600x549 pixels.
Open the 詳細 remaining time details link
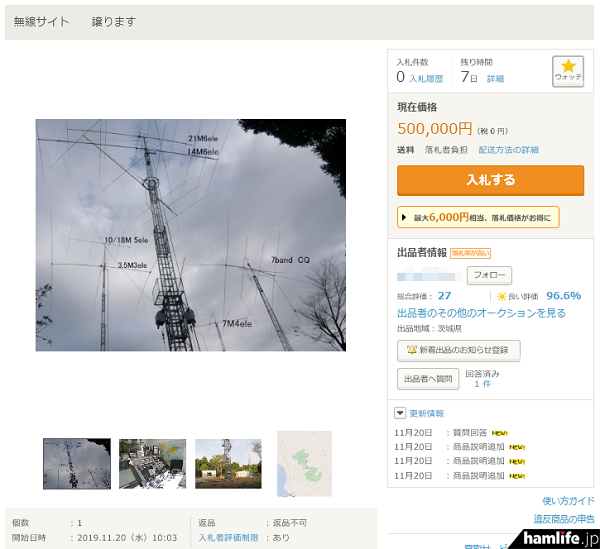(495, 78)
